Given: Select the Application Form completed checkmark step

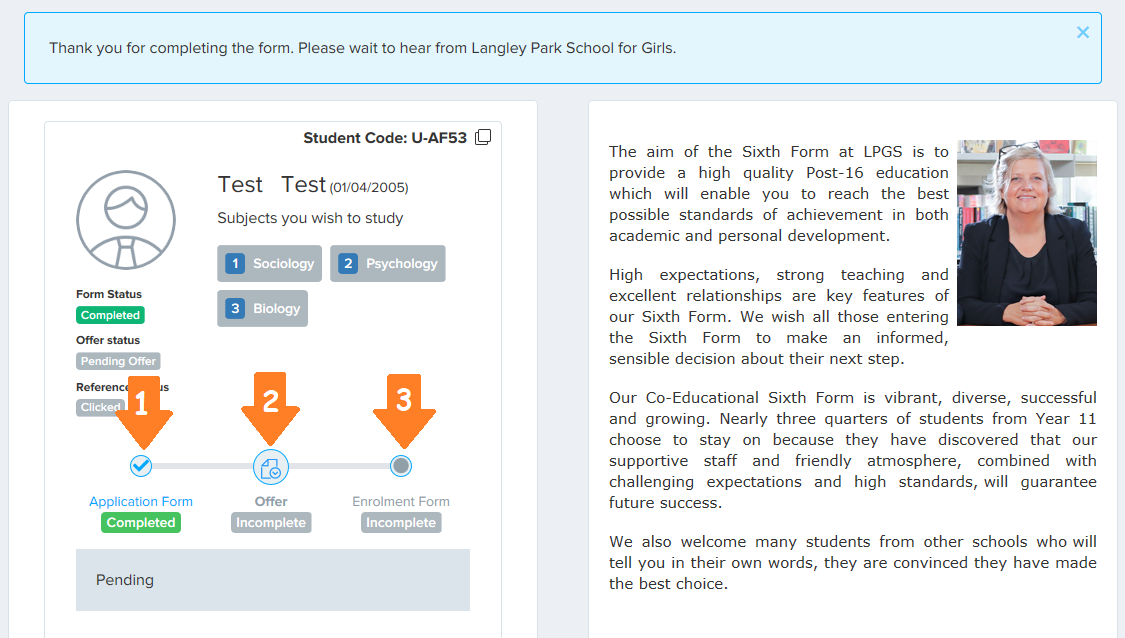Looking at the screenshot, I should (x=141, y=466).
